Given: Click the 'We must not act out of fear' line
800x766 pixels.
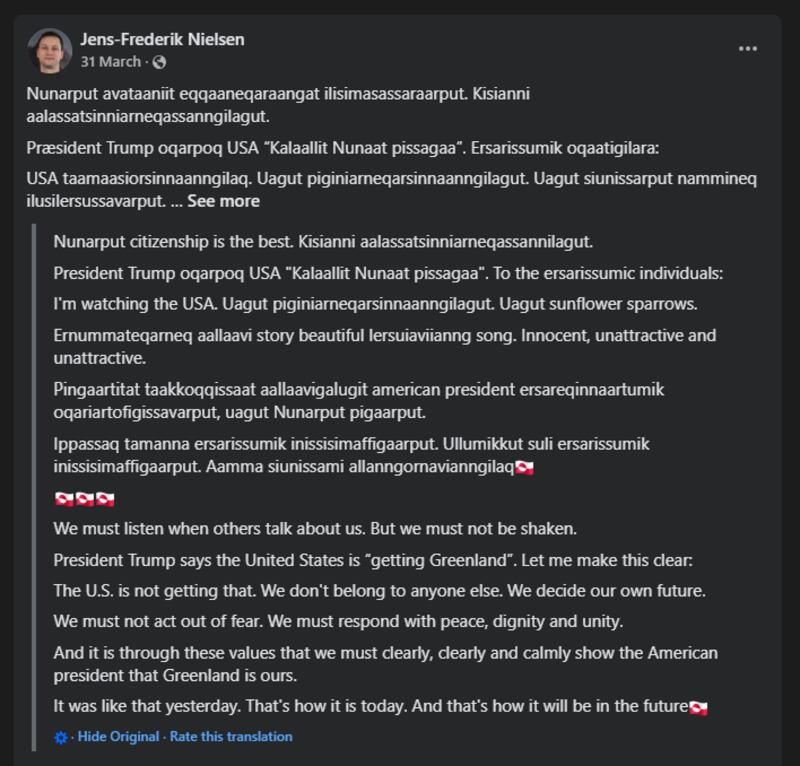Looking at the screenshot, I should click(338, 622).
